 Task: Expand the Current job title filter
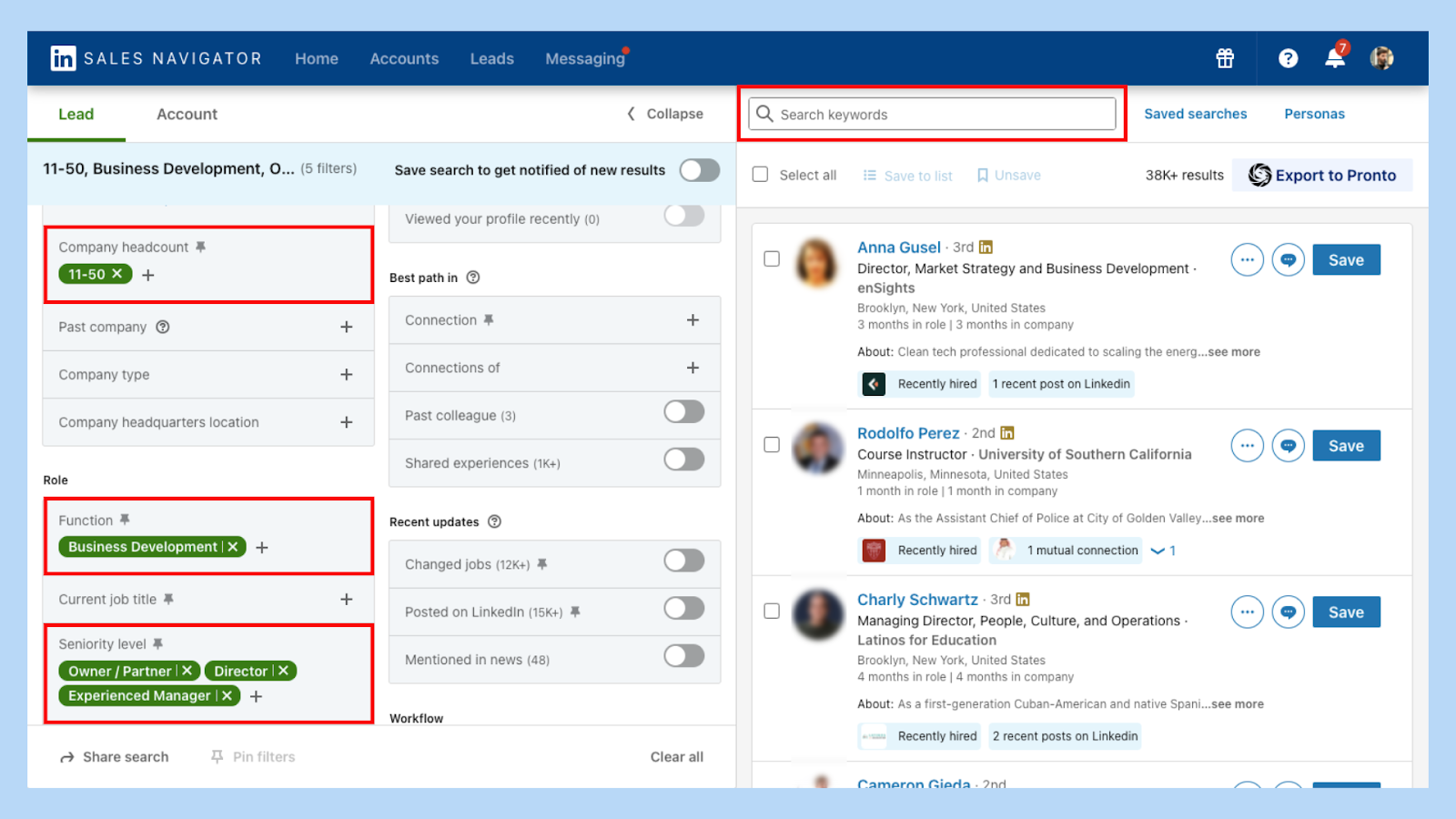pyautogui.click(x=346, y=600)
